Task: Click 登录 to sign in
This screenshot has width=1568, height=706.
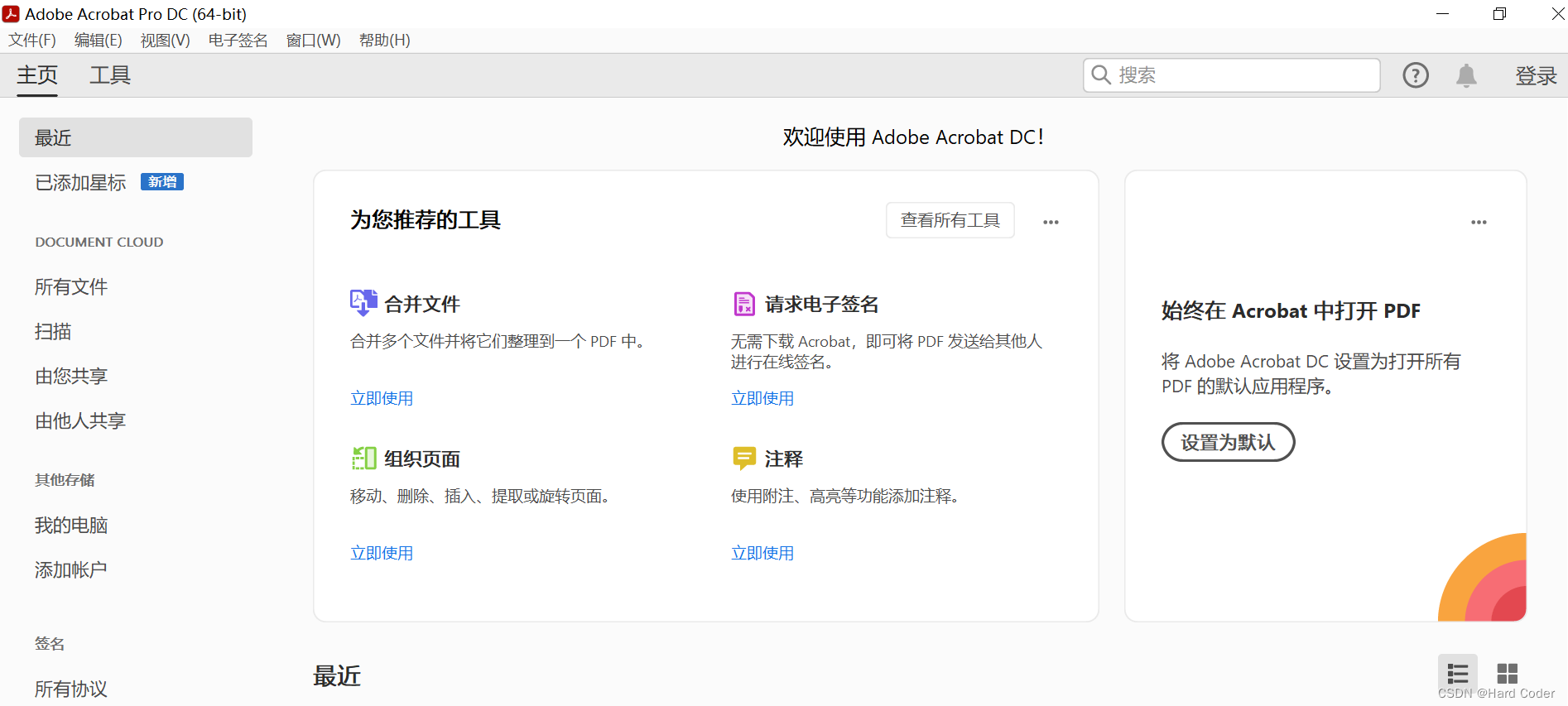Action: 1536,75
